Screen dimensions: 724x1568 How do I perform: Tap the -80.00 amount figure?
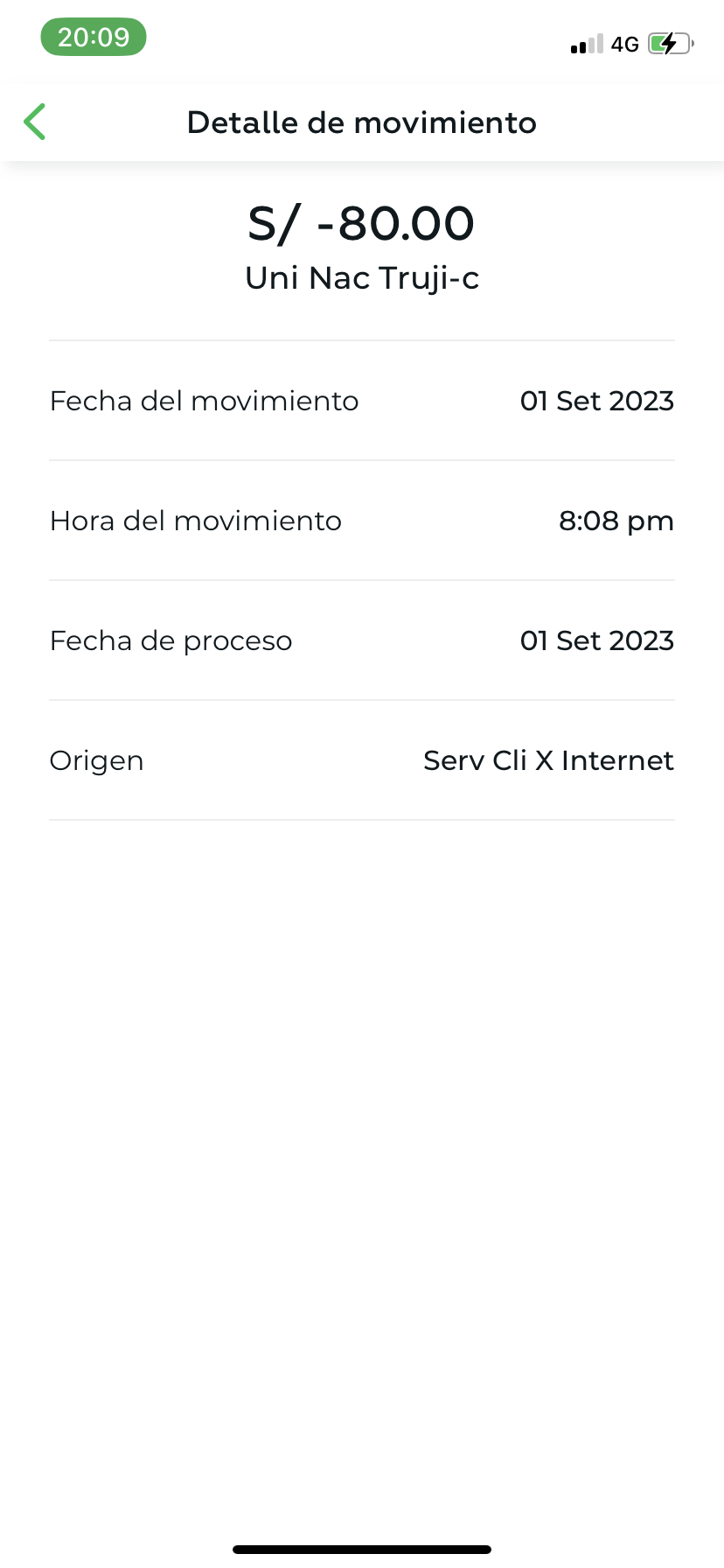click(396, 224)
